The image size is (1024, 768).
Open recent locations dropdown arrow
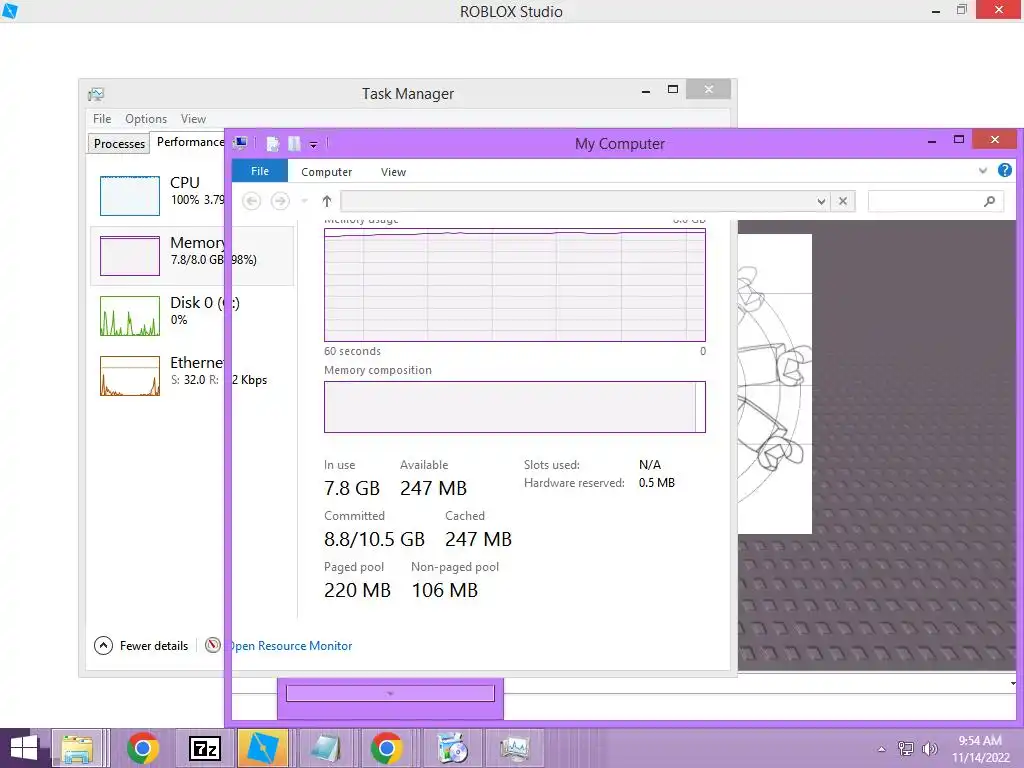[x=304, y=201]
